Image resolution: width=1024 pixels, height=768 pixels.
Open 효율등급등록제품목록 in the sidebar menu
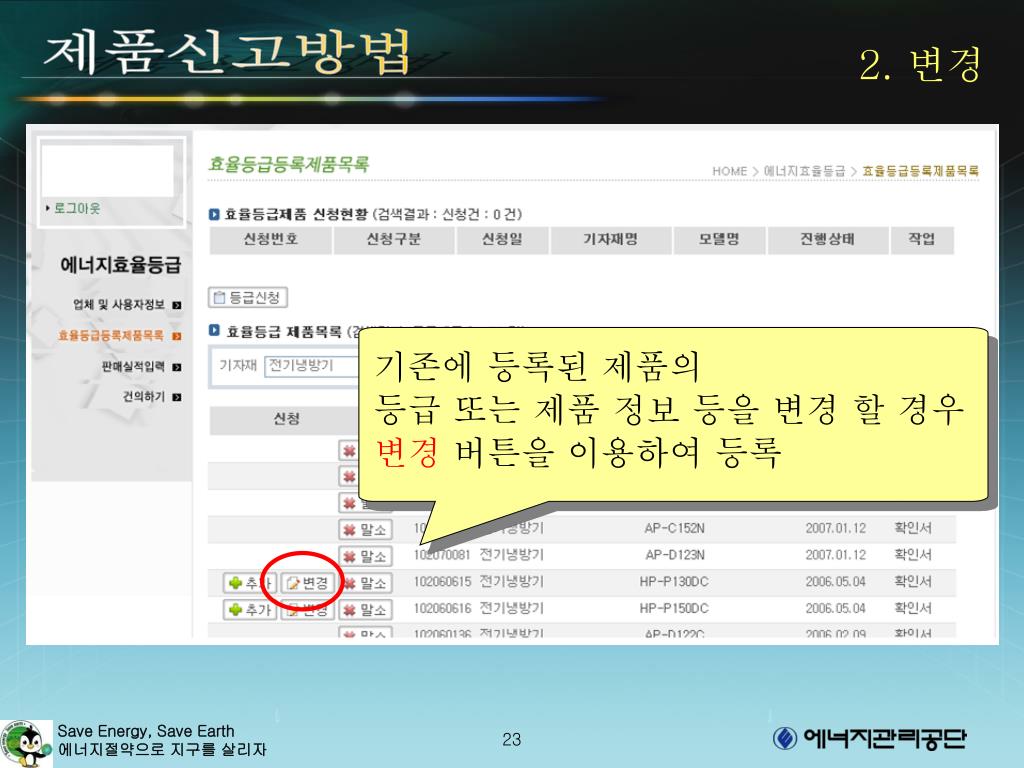click(x=111, y=336)
